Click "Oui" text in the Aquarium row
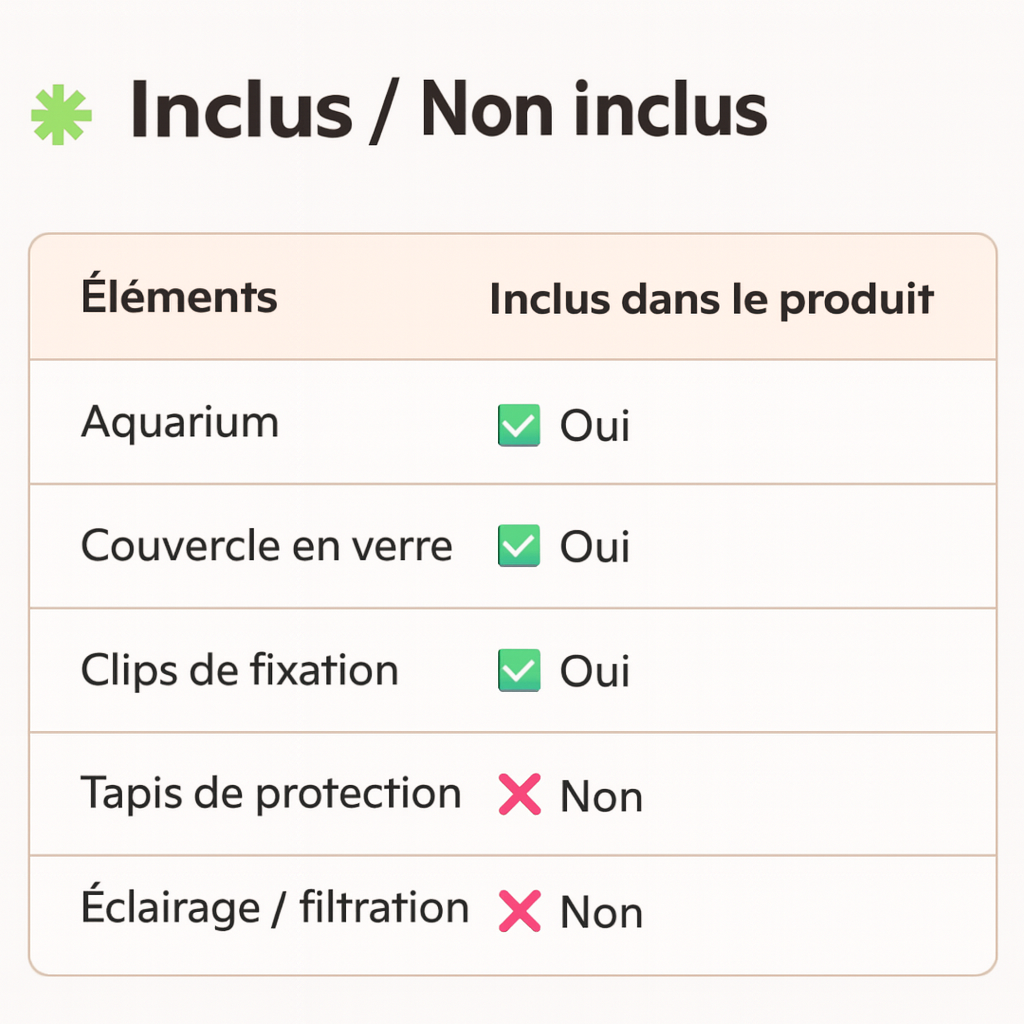 [594, 426]
